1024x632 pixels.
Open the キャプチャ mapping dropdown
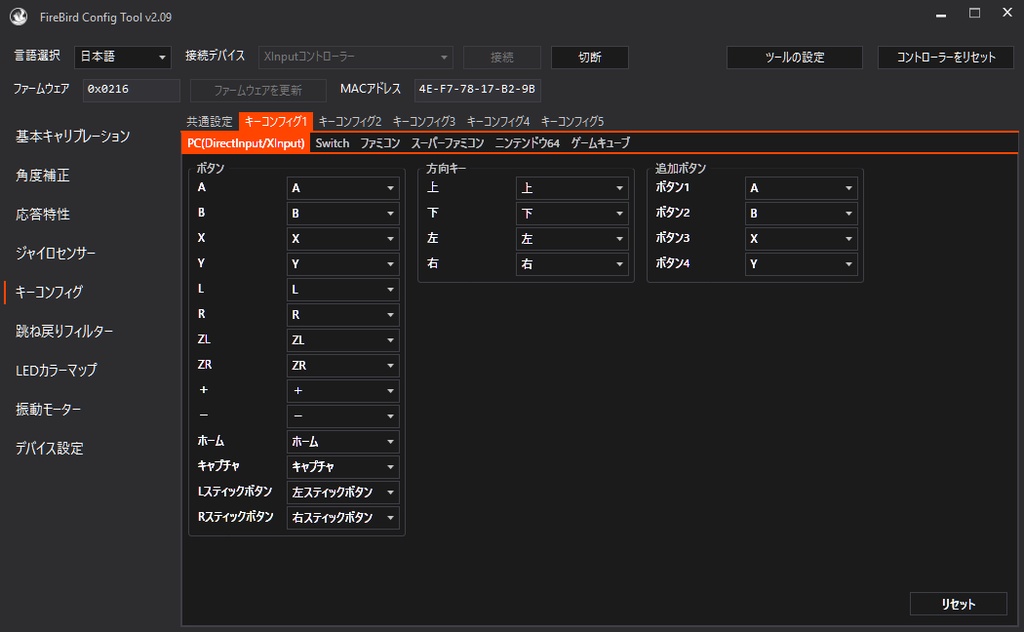pyautogui.click(x=342, y=467)
